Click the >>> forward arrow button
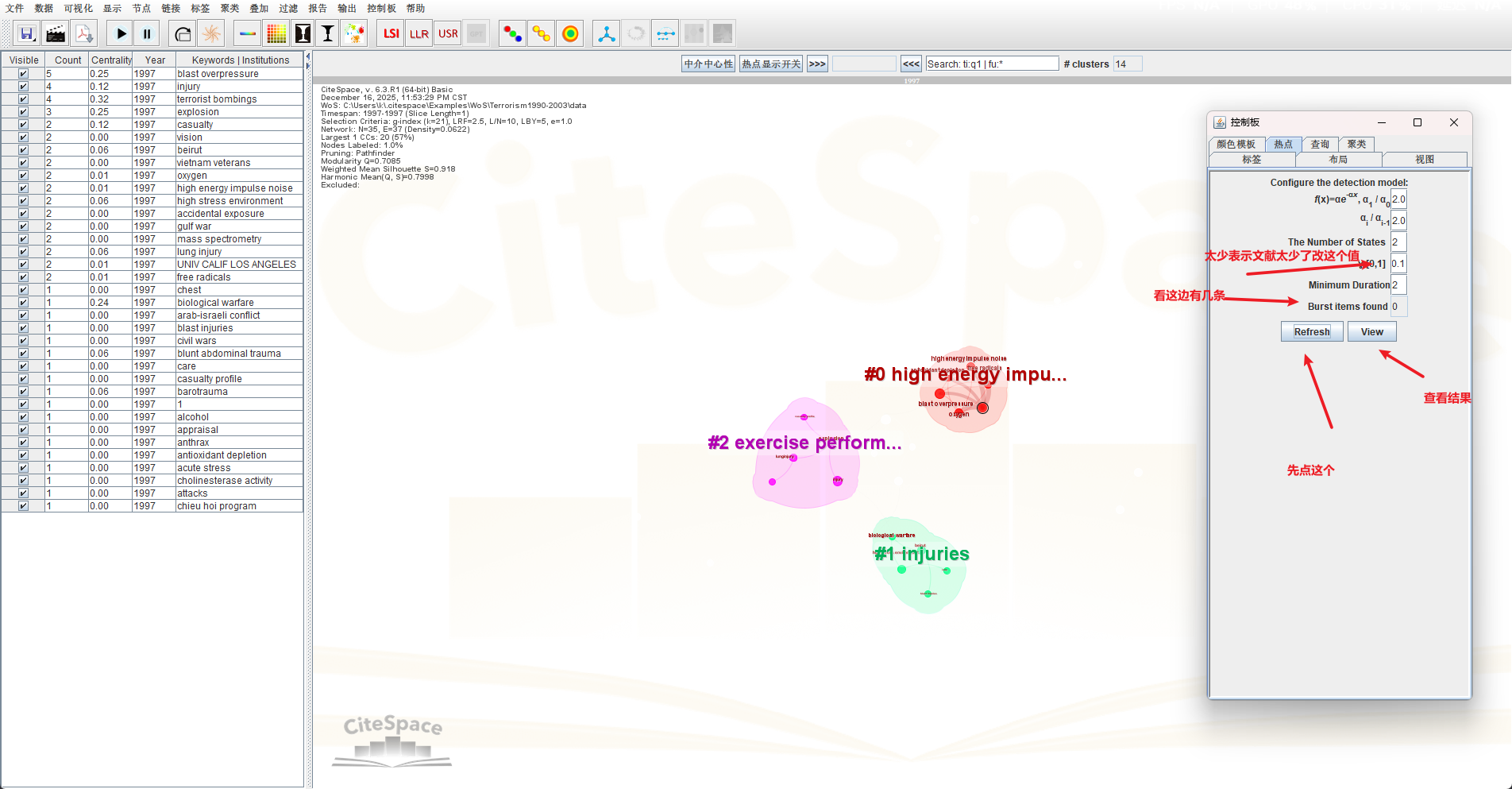 pyautogui.click(x=817, y=64)
